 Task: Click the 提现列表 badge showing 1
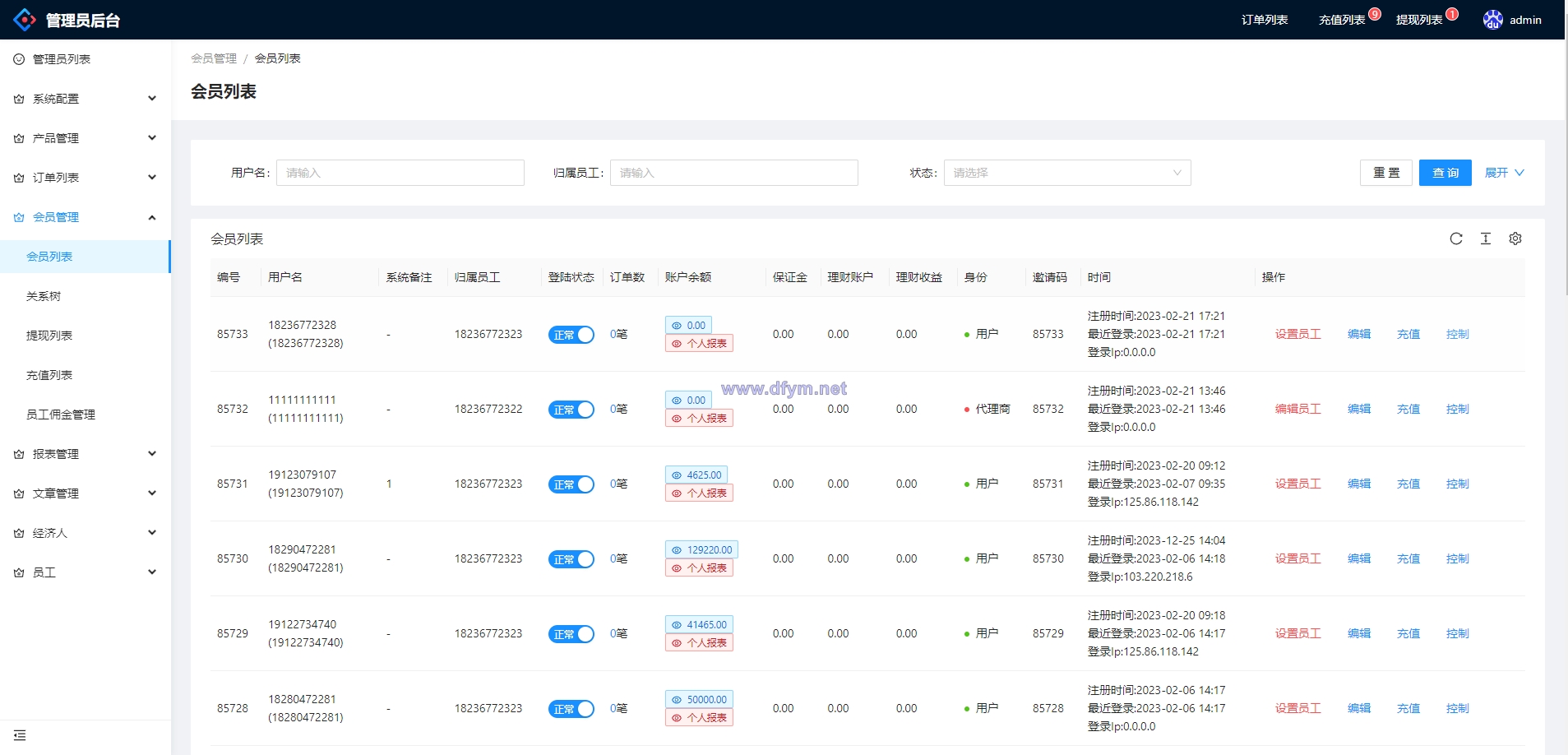pyautogui.click(x=1452, y=14)
